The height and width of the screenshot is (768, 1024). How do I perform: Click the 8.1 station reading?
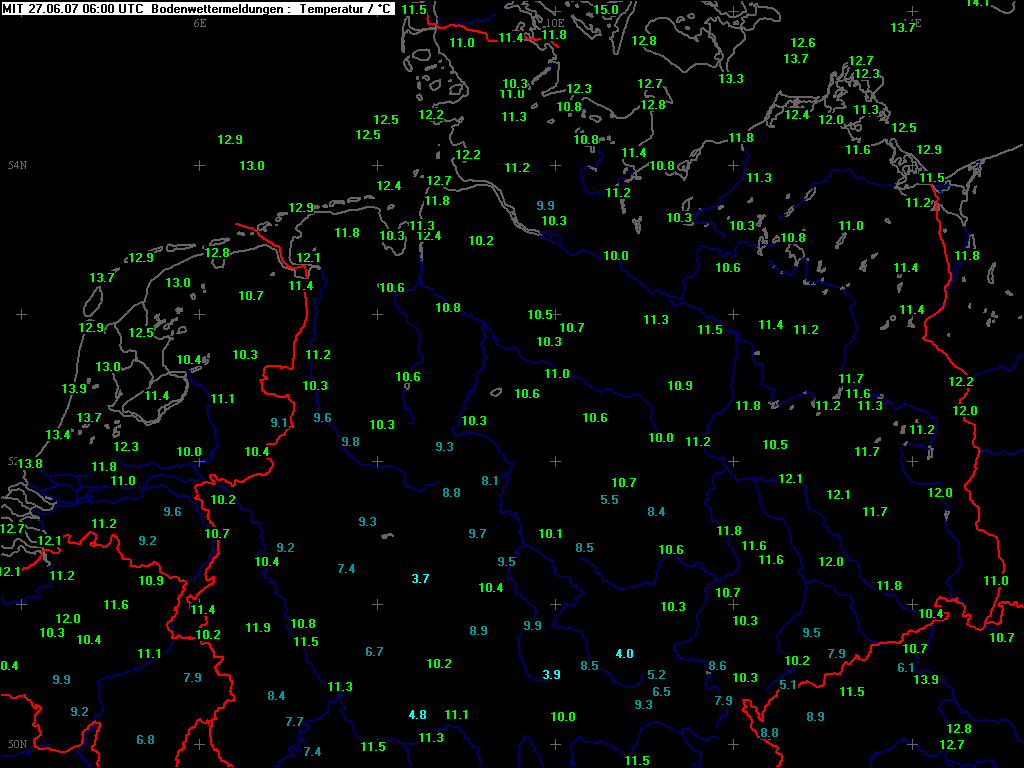490,481
